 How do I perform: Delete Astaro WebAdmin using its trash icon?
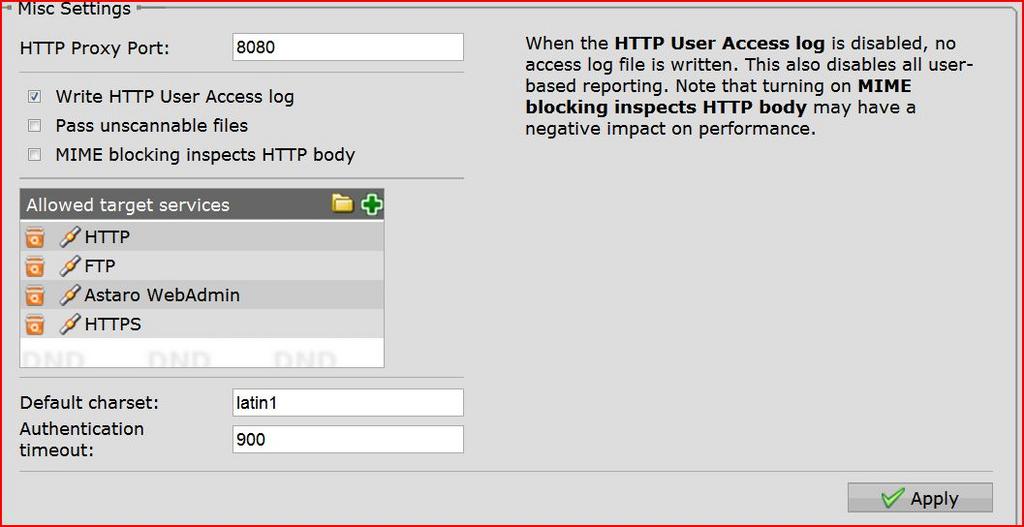tap(35, 295)
